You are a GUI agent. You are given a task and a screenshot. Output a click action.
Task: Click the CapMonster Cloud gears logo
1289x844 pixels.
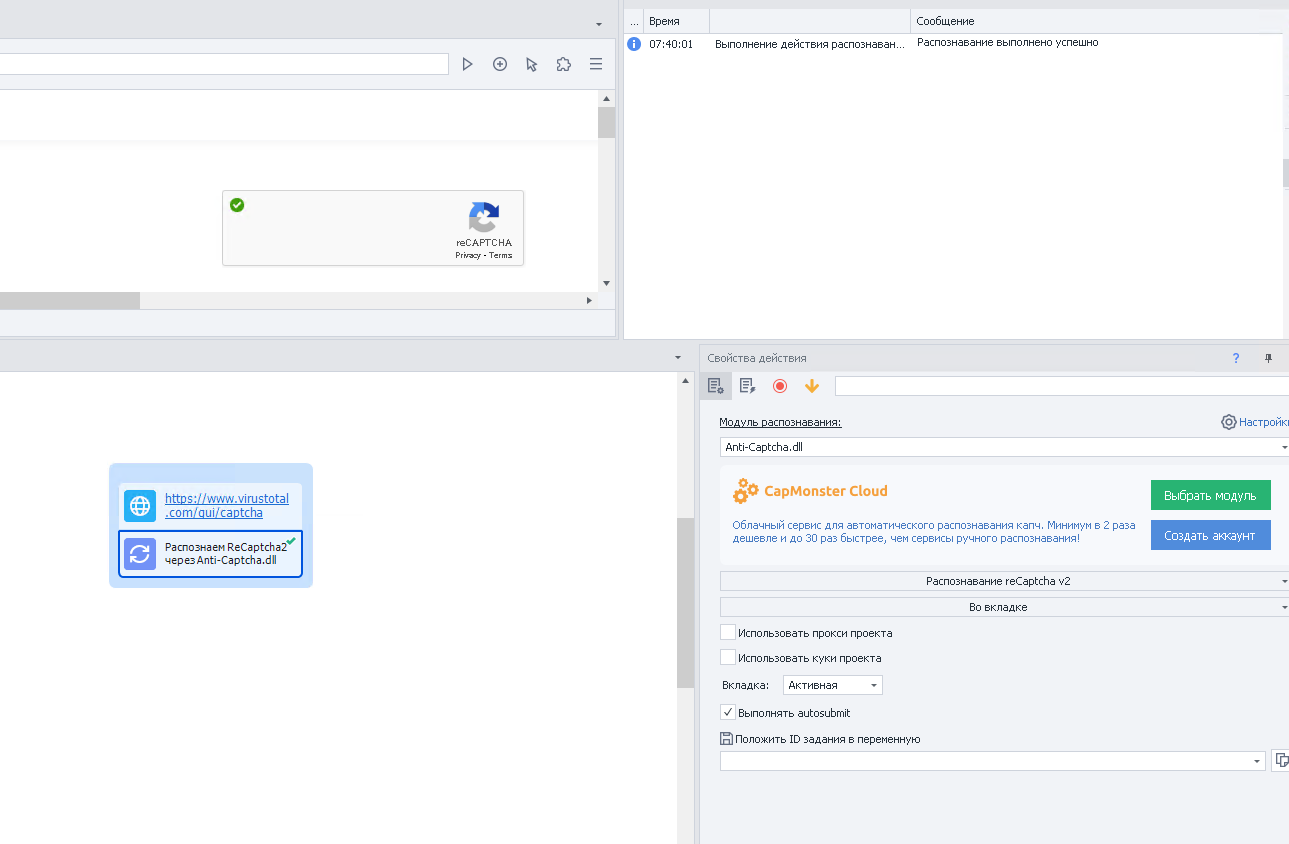click(x=746, y=491)
